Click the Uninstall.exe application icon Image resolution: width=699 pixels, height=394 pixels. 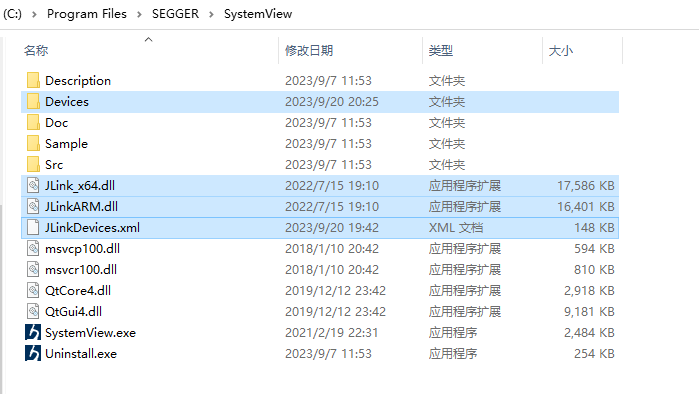coord(33,353)
